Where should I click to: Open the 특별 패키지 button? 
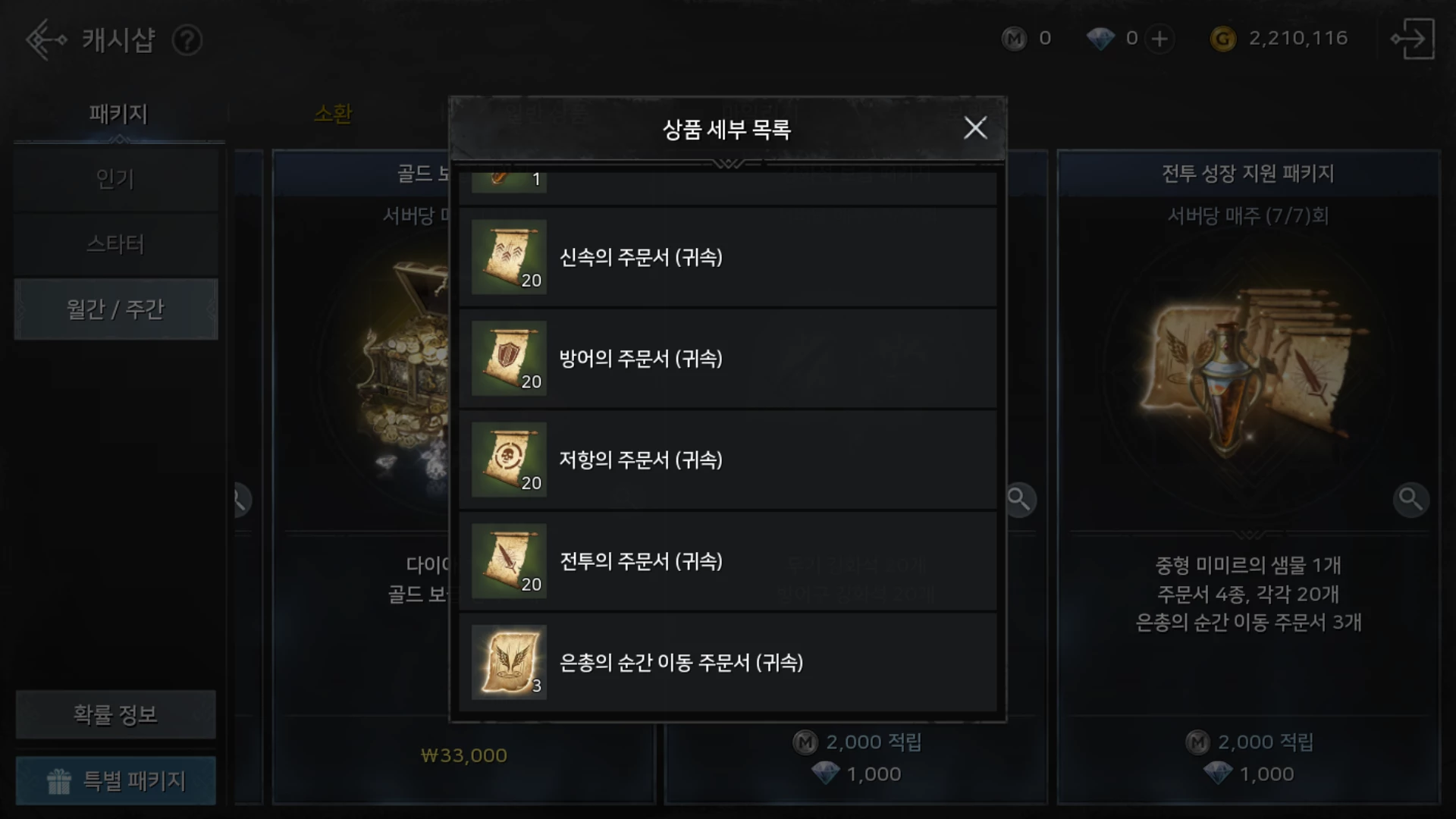point(116,780)
